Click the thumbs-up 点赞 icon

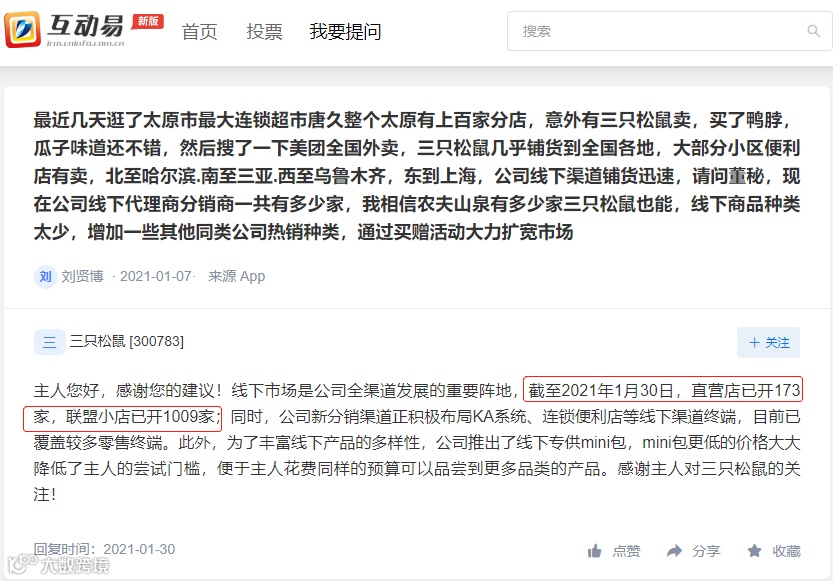coord(594,551)
